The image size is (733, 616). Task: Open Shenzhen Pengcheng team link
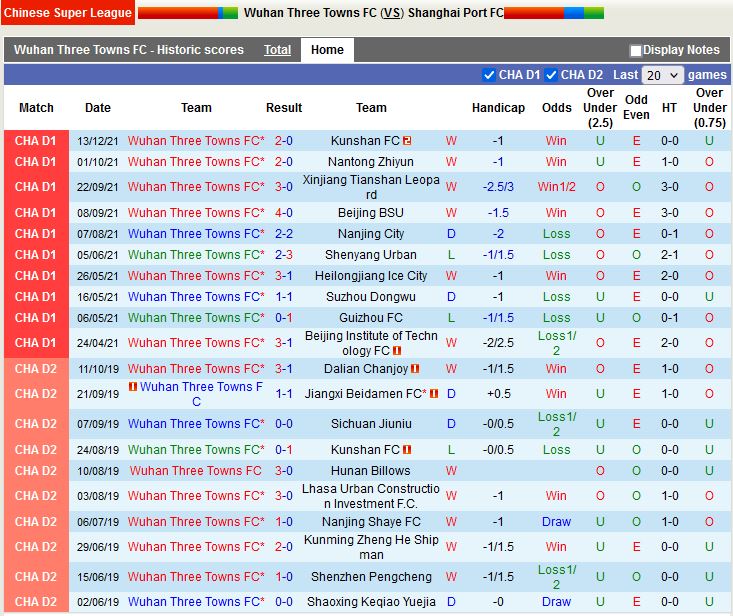pos(371,577)
